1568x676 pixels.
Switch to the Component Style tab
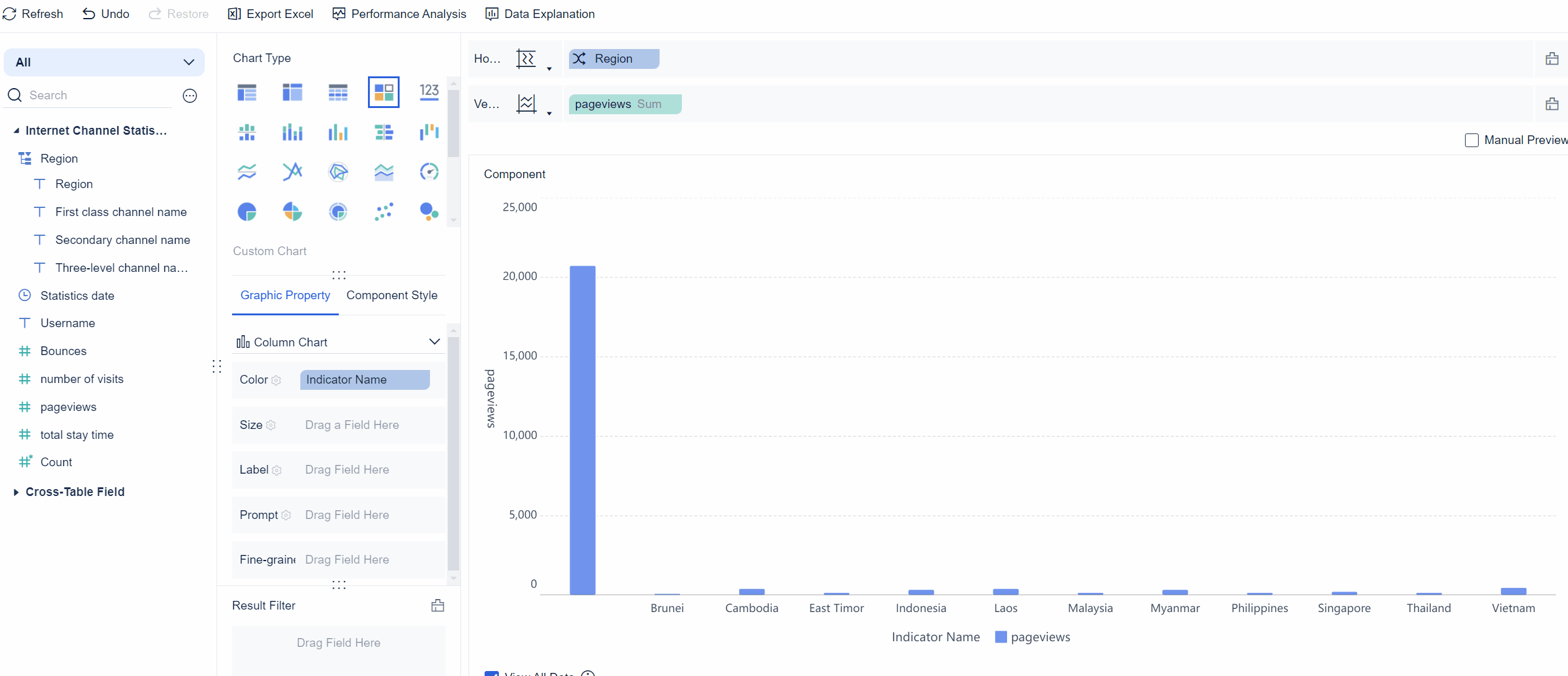click(392, 295)
